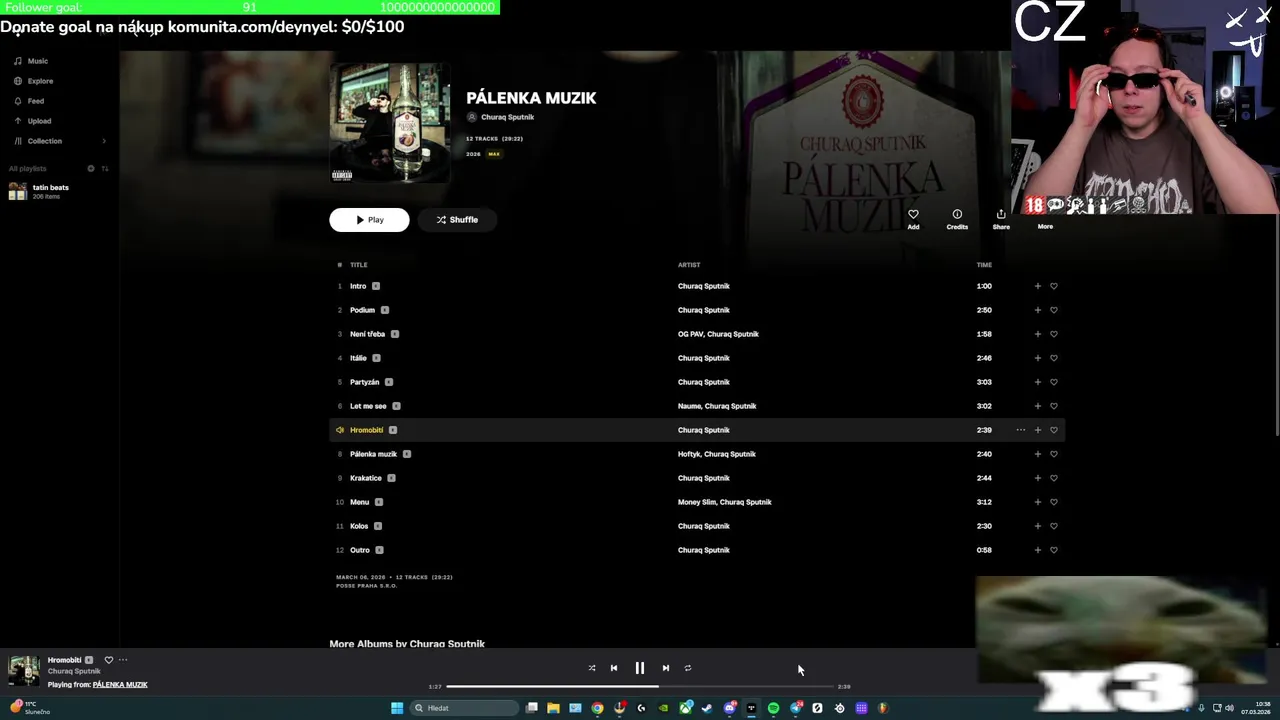Open now-playing more options menu
The image size is (1280, 720).
pyautogui.click(x=123, y=660)
